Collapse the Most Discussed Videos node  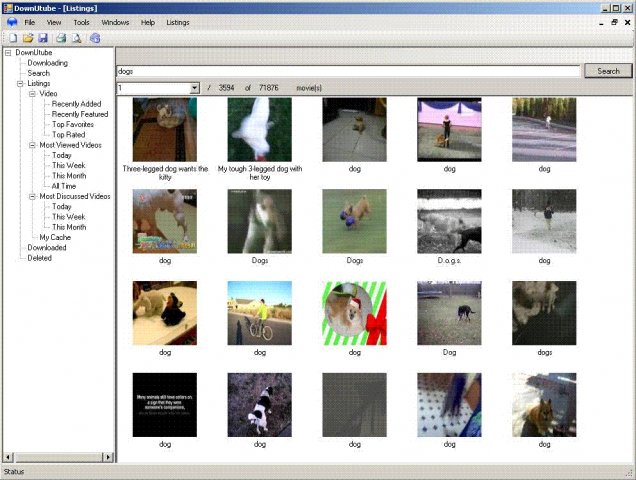pos(32,196)
